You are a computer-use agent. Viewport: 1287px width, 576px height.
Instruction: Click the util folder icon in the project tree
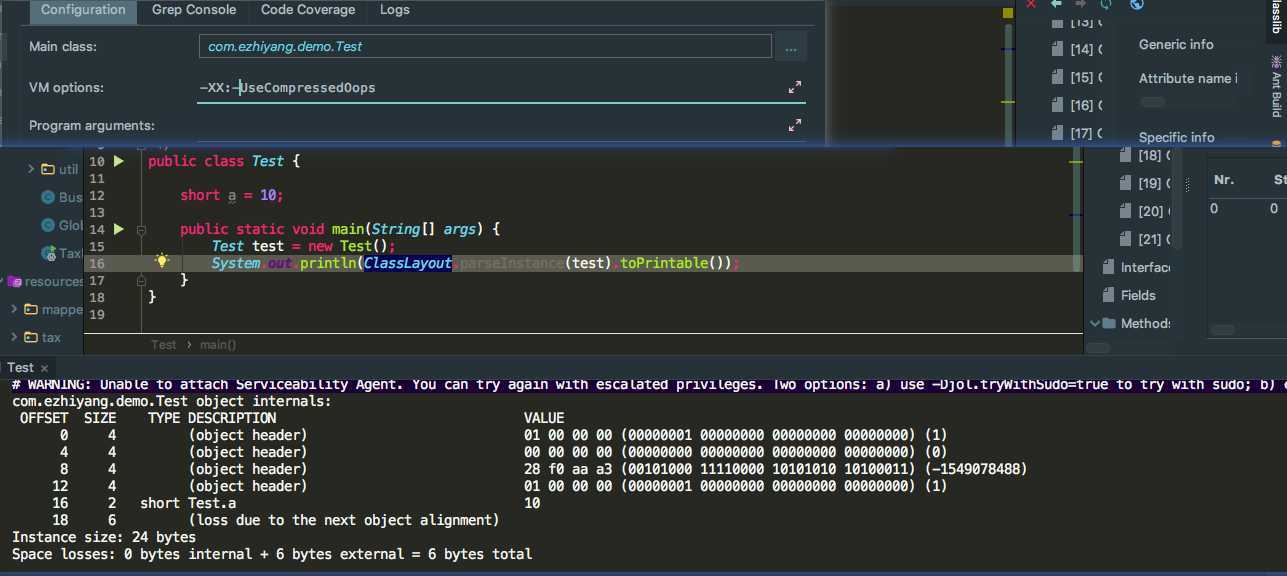(x=48, y=169)
